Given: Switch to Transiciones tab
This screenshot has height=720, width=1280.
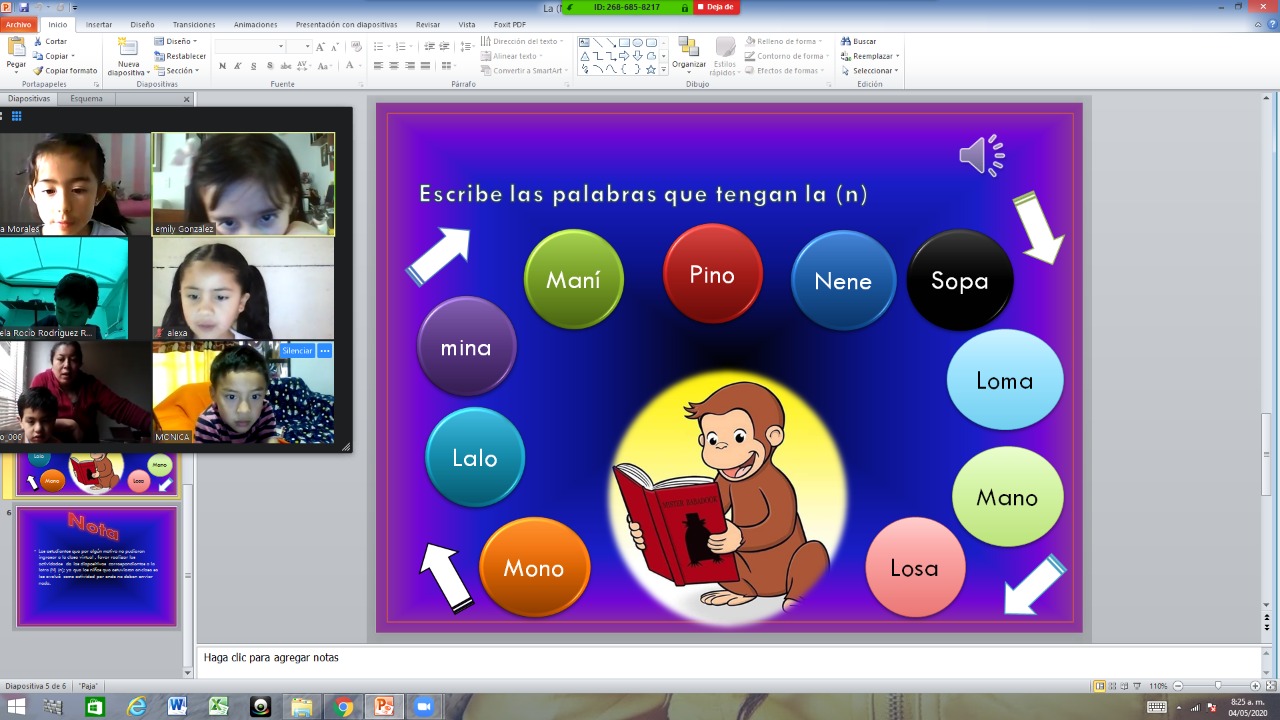Looking at the screenshot, I should (193, 24).
